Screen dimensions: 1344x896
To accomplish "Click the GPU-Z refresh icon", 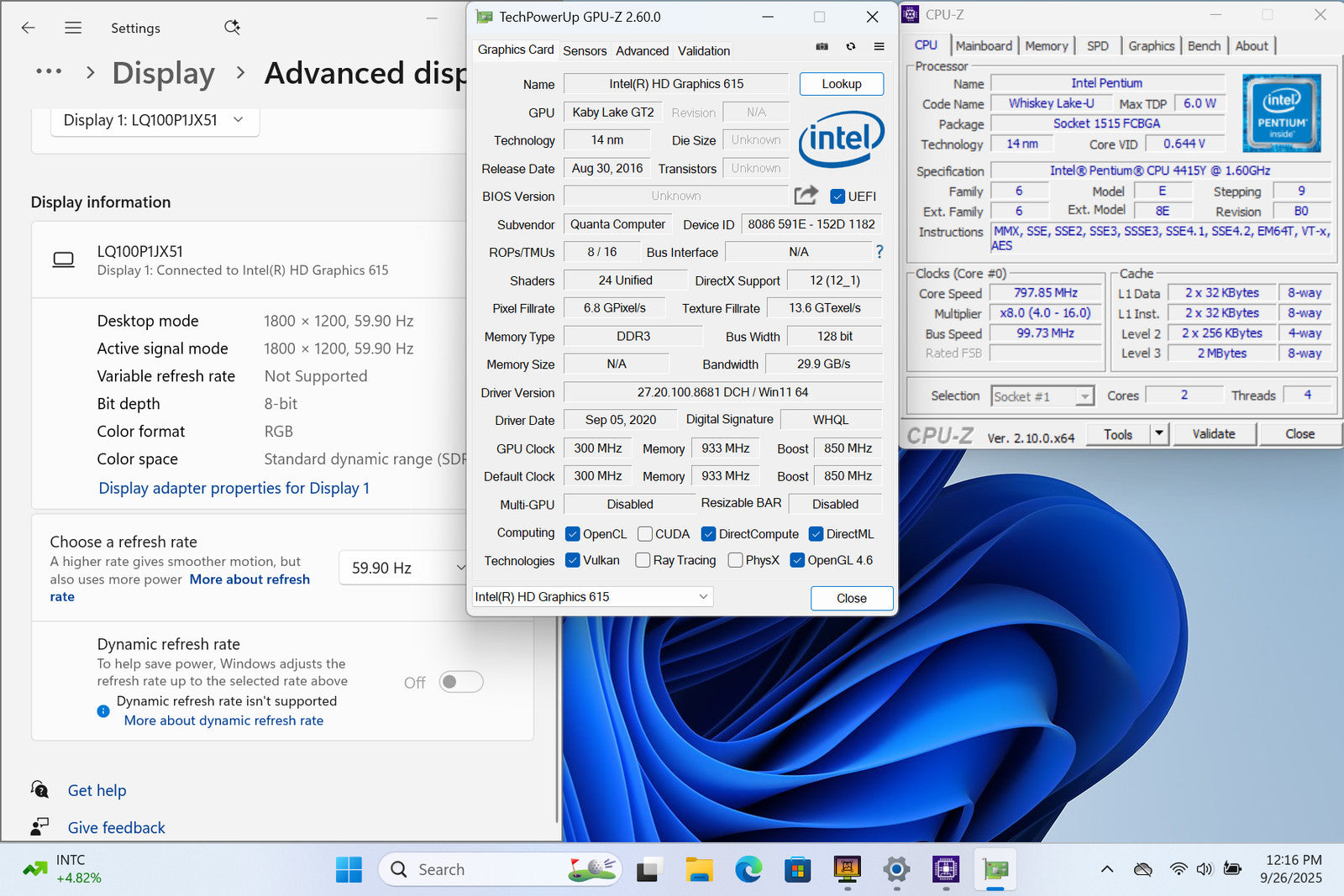I will pyautogui.click(x=851, y=47).
